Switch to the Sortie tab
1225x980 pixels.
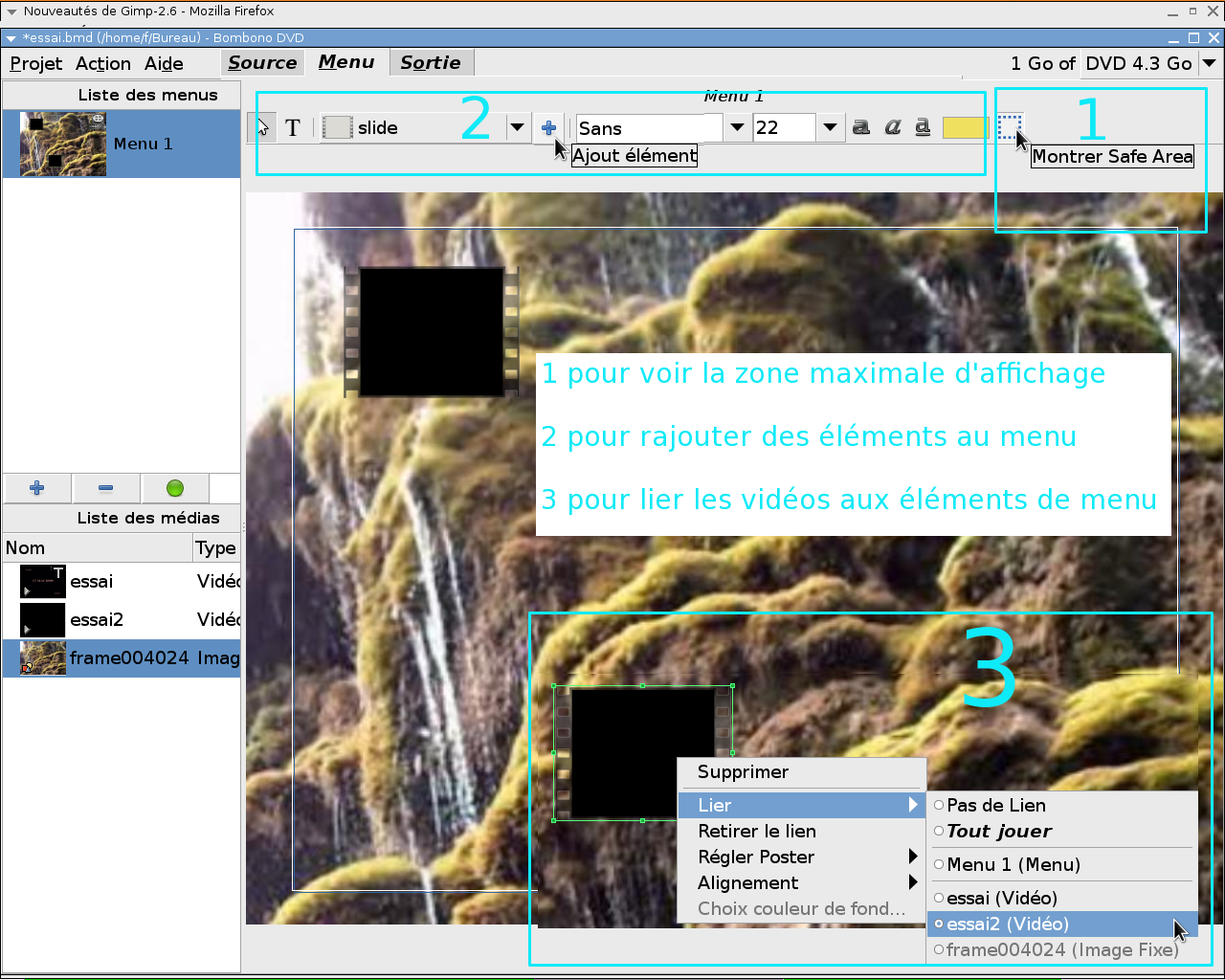click(x=430, y=62)
